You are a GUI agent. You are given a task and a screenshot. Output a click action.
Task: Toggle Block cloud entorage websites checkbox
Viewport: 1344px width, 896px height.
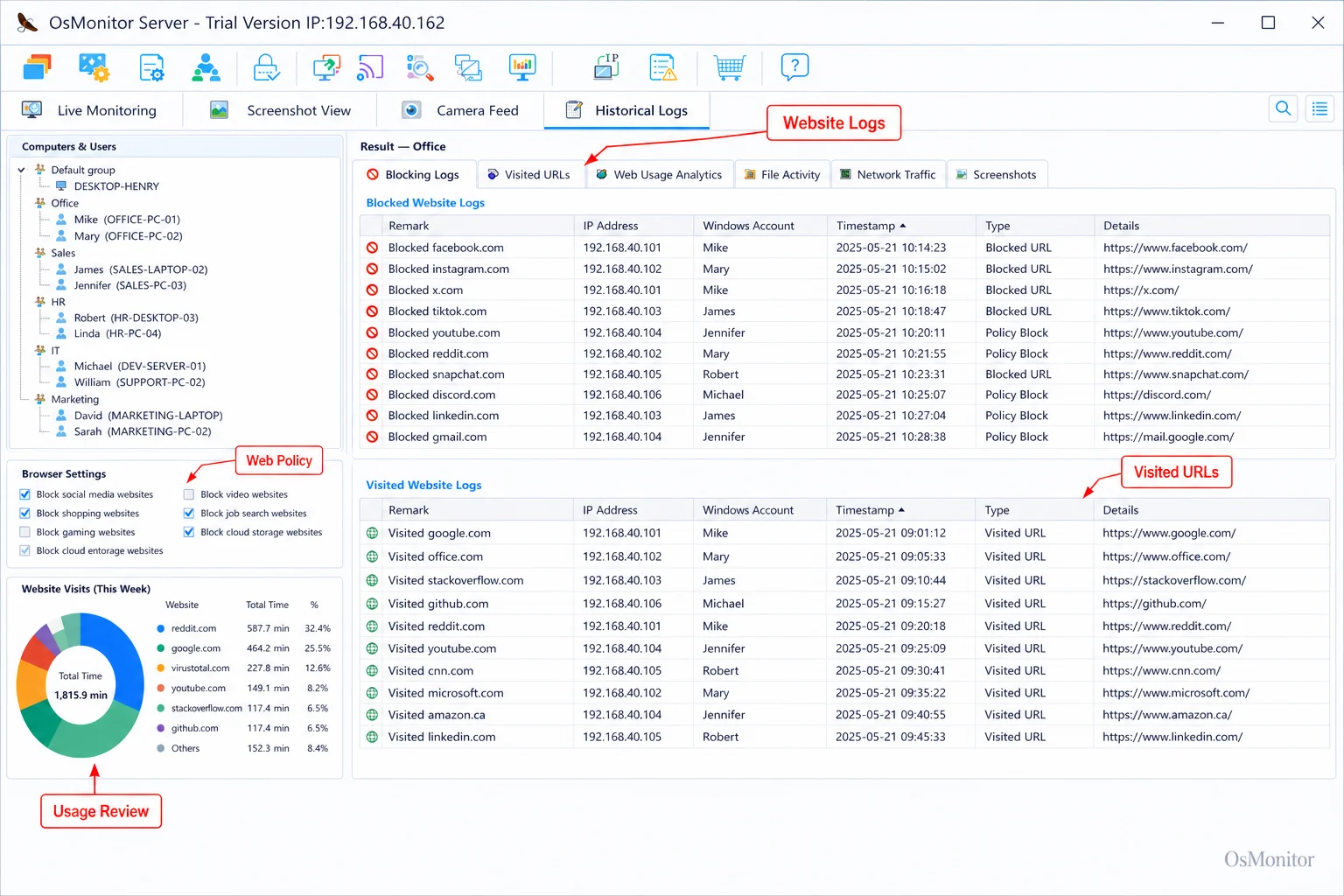tap(25, 551)
